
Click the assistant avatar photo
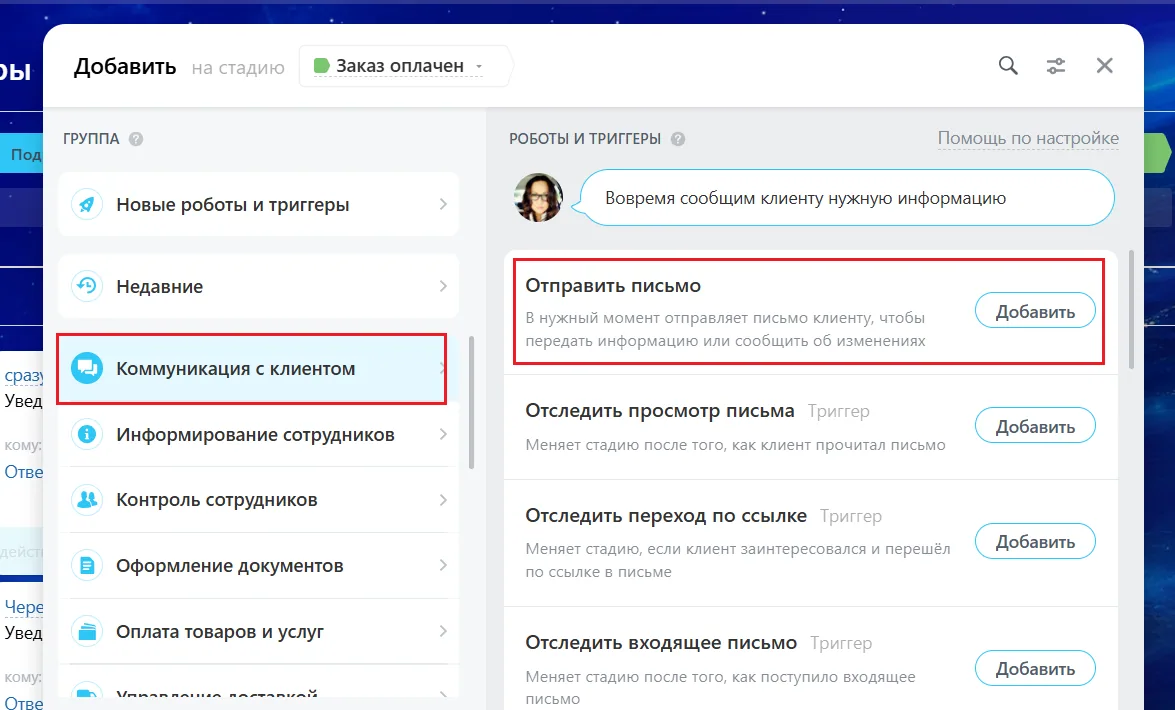tap(538, 198)
